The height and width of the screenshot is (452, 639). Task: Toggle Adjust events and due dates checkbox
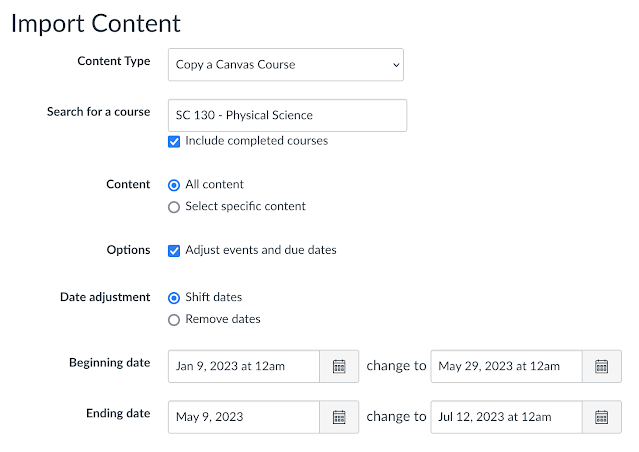[x=175, y=250]
